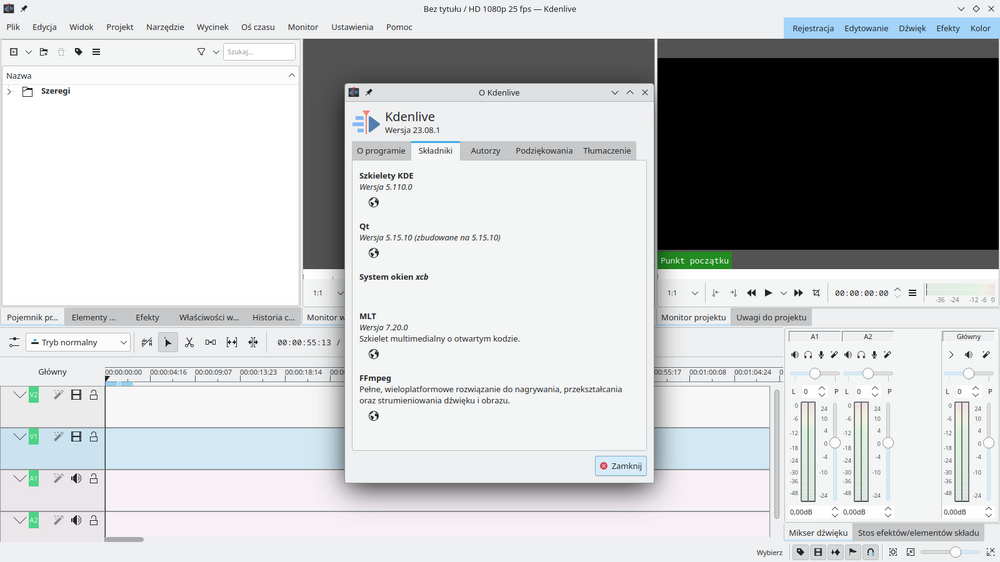
Task: Open the tags panel icon in project bin
Action: 78,52
